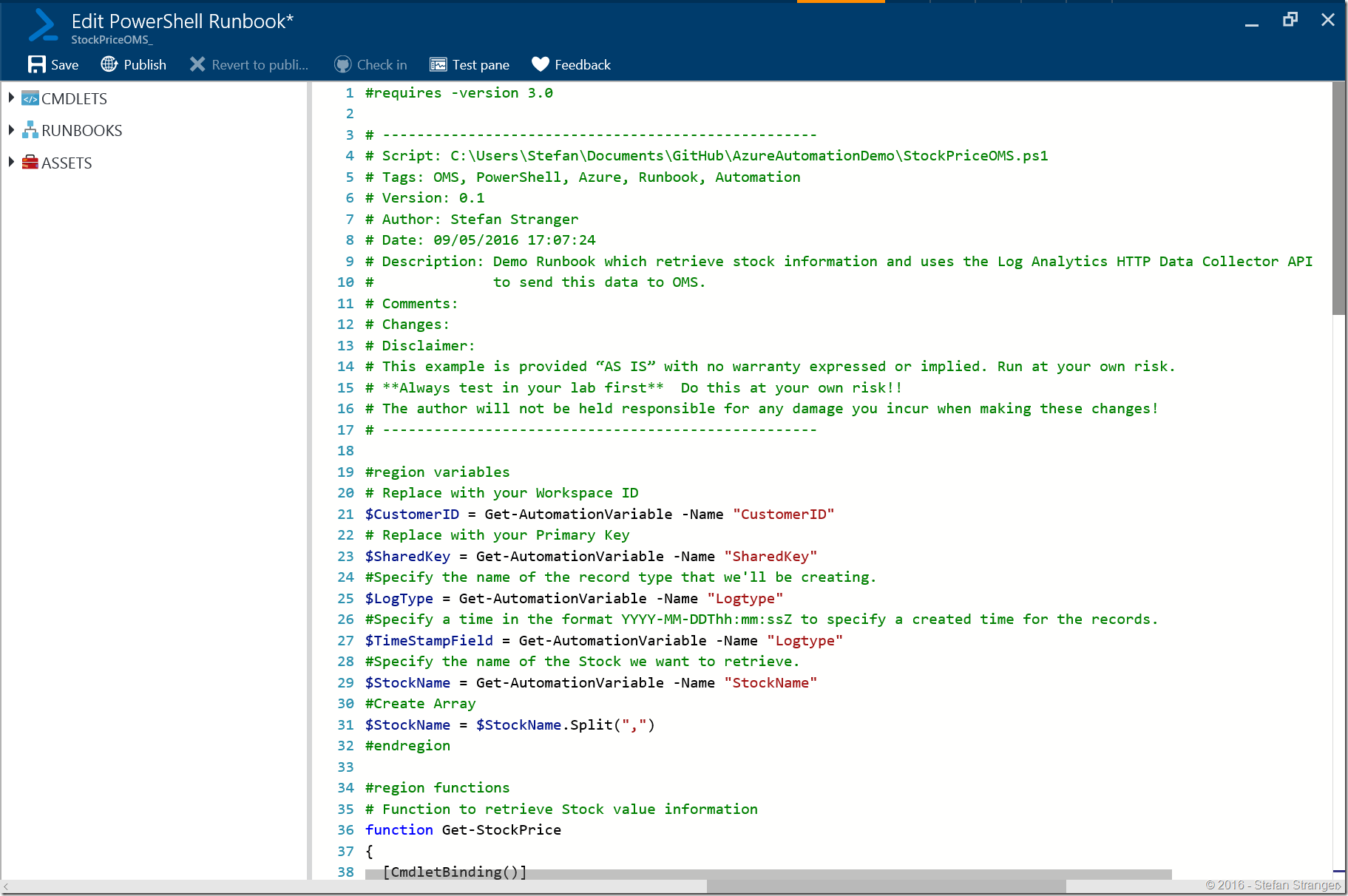This screenshot has width=1348, height=896.
Task: Click the Date comment on line 8
Action: pyautogui.click(x=481, y=240)
